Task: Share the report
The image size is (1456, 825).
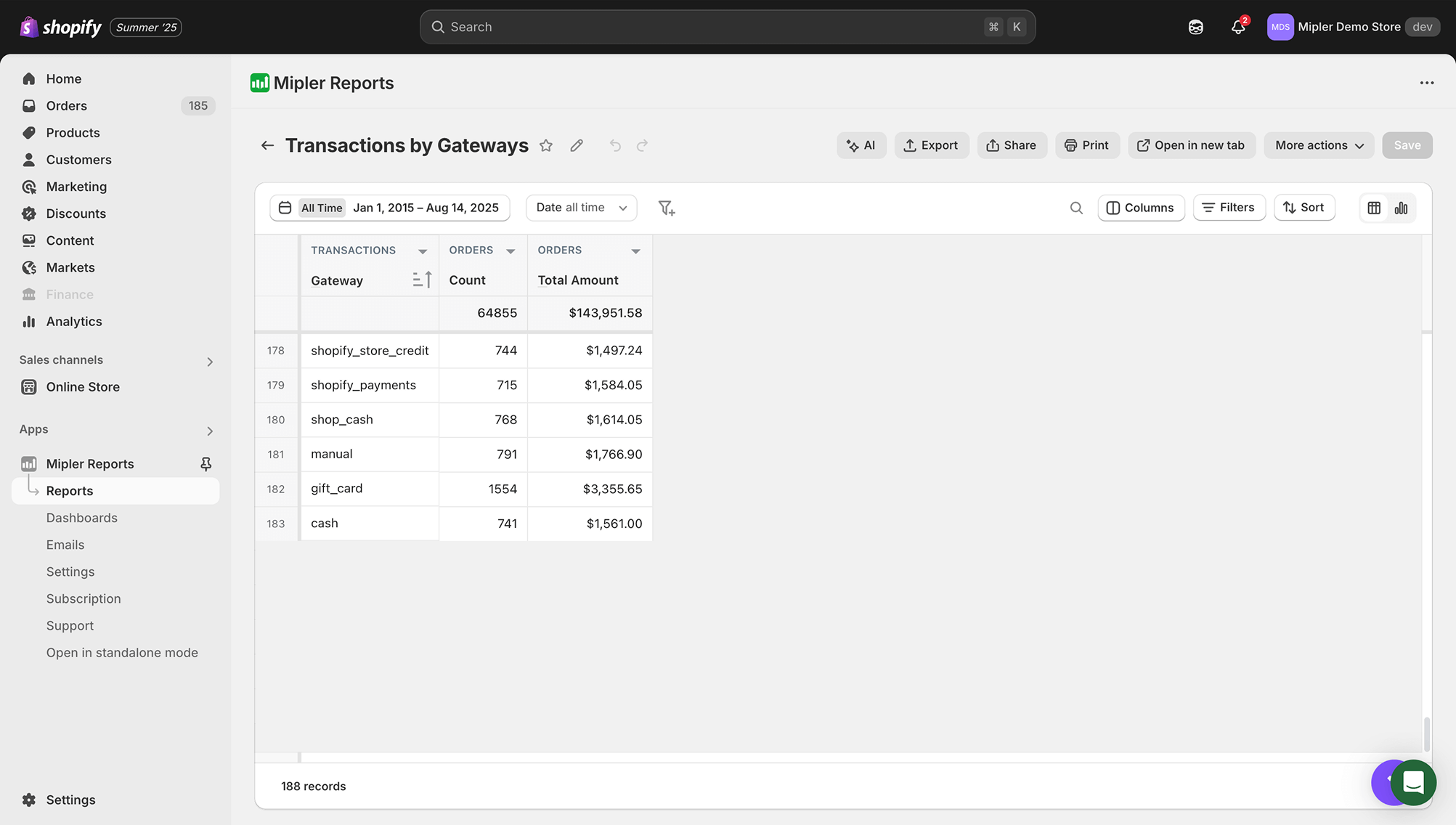Action: [x=1012, y=145]
